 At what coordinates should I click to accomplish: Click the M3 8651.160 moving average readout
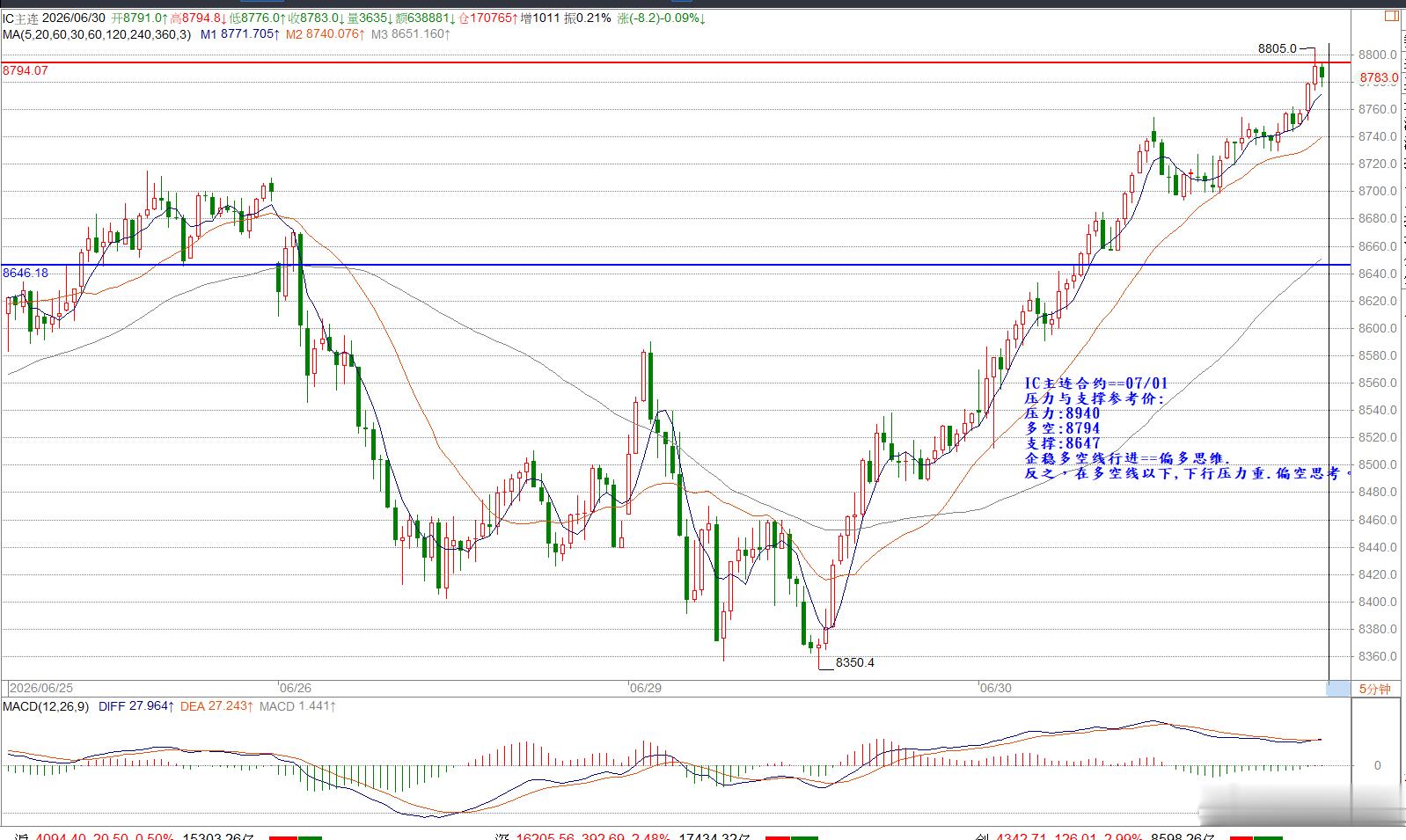[410, 34]
